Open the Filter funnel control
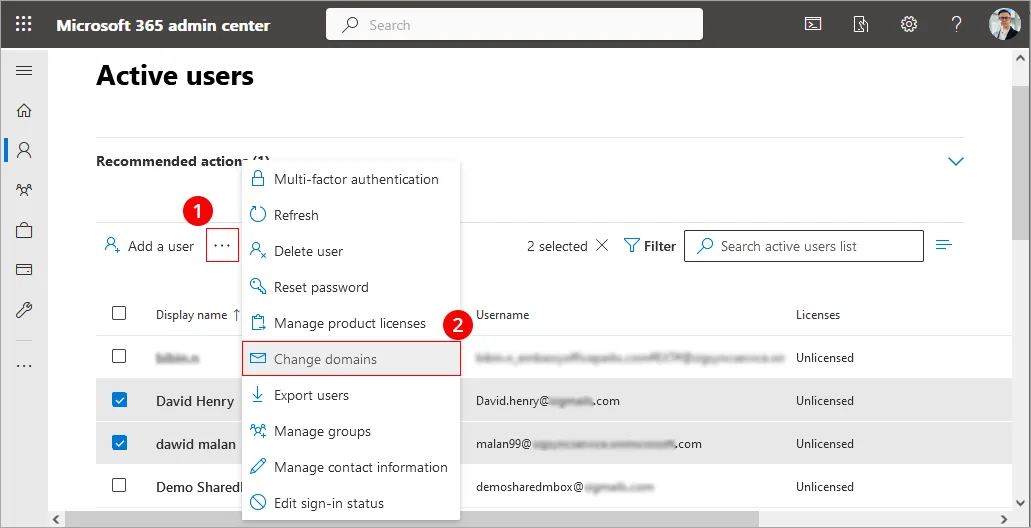This screenshot has height=528, width=1031. point(650,246)
